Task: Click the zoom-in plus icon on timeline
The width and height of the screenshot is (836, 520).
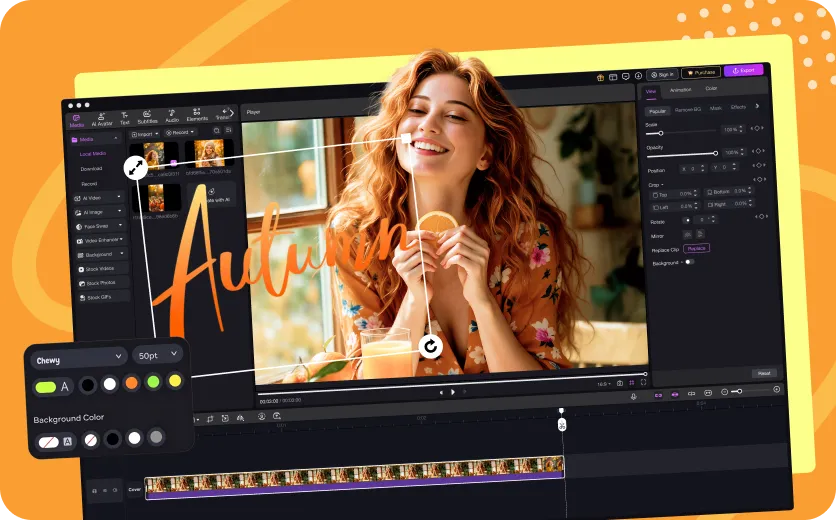Action: (x=777, y=389)
